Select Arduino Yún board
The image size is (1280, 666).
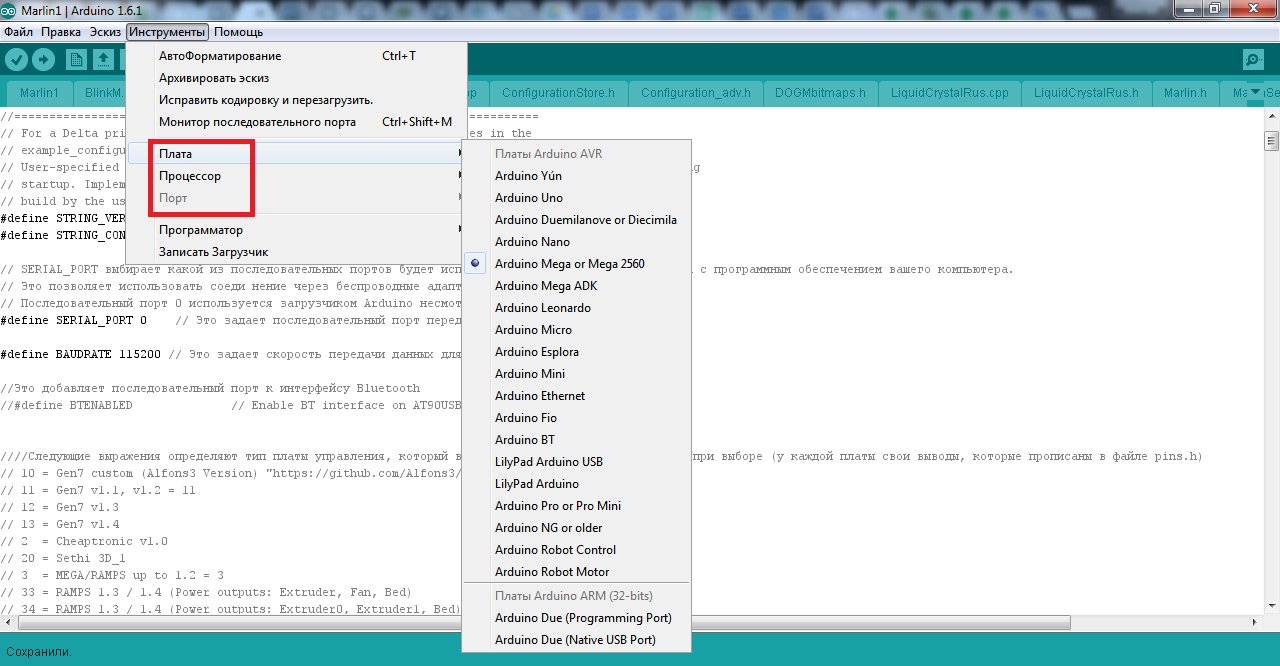coord(577,176)
